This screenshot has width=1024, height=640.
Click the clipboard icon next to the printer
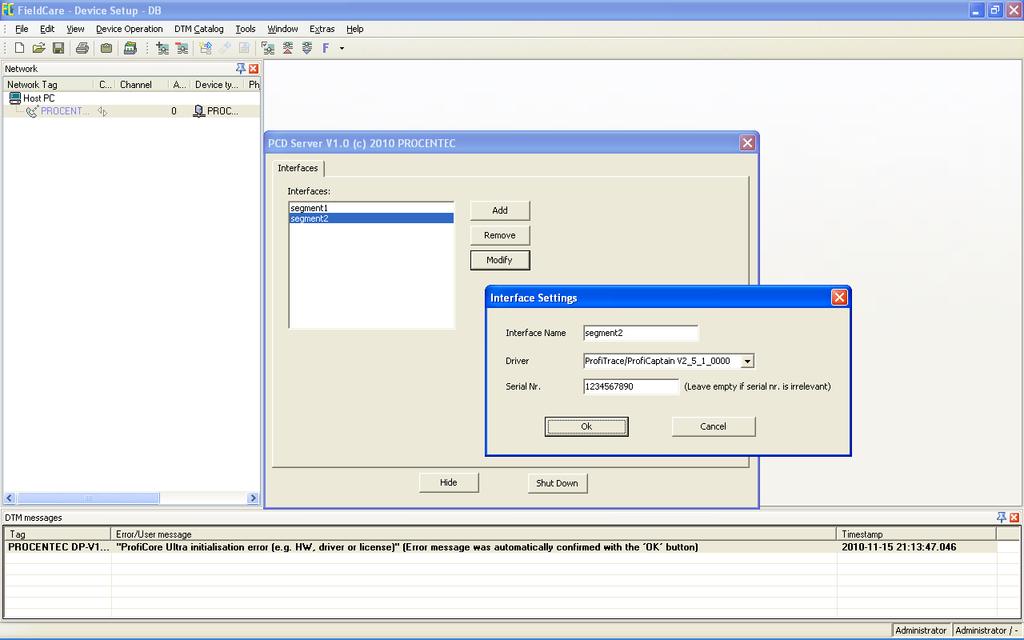tap(106, 48)
